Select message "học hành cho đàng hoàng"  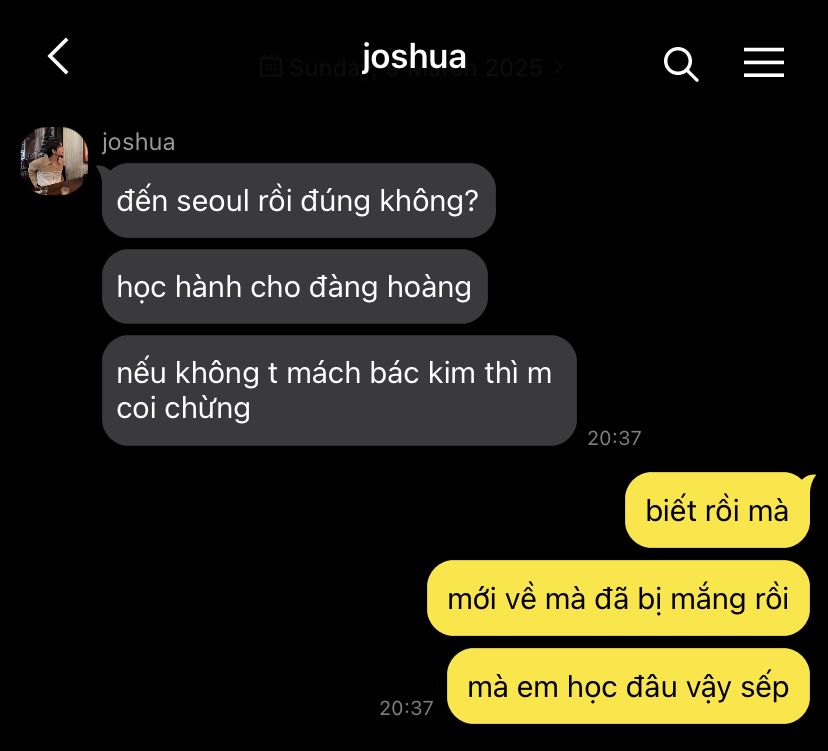(295, 287)
